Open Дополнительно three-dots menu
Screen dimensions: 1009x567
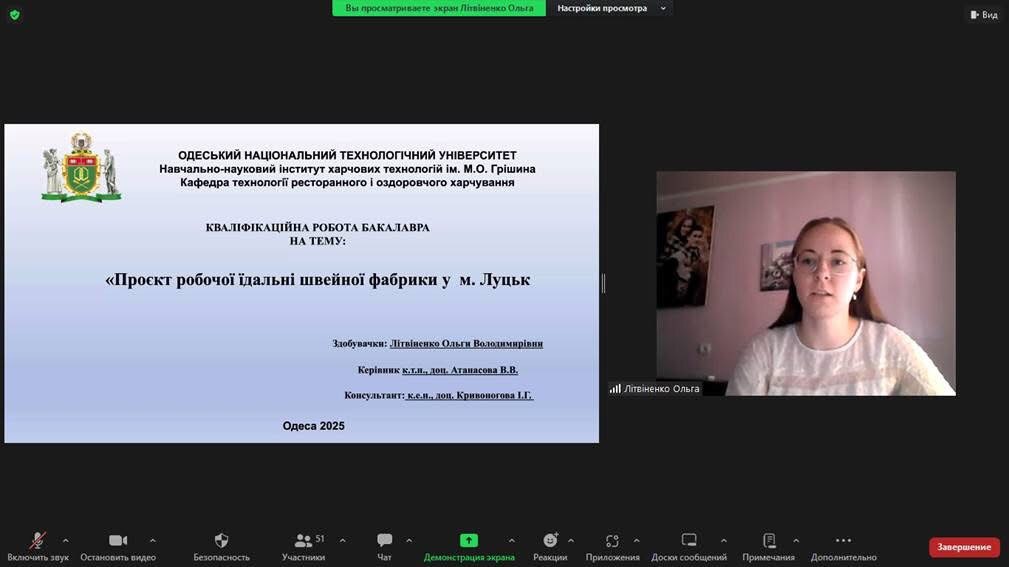[x=844, y=546]
